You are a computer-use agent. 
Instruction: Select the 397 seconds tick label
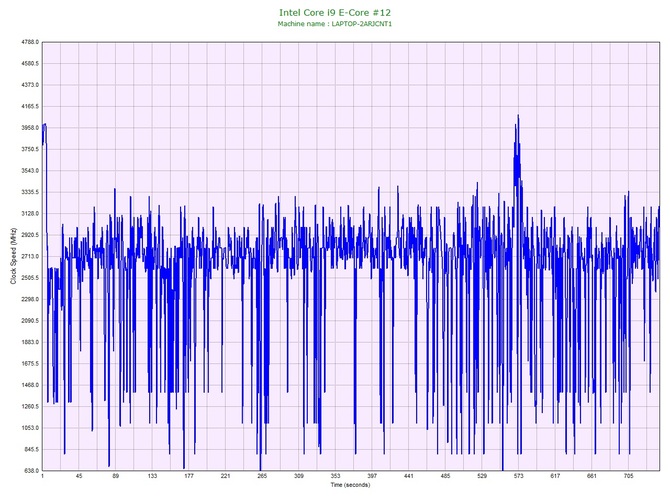pyautogui.click(x=372, y=476)
